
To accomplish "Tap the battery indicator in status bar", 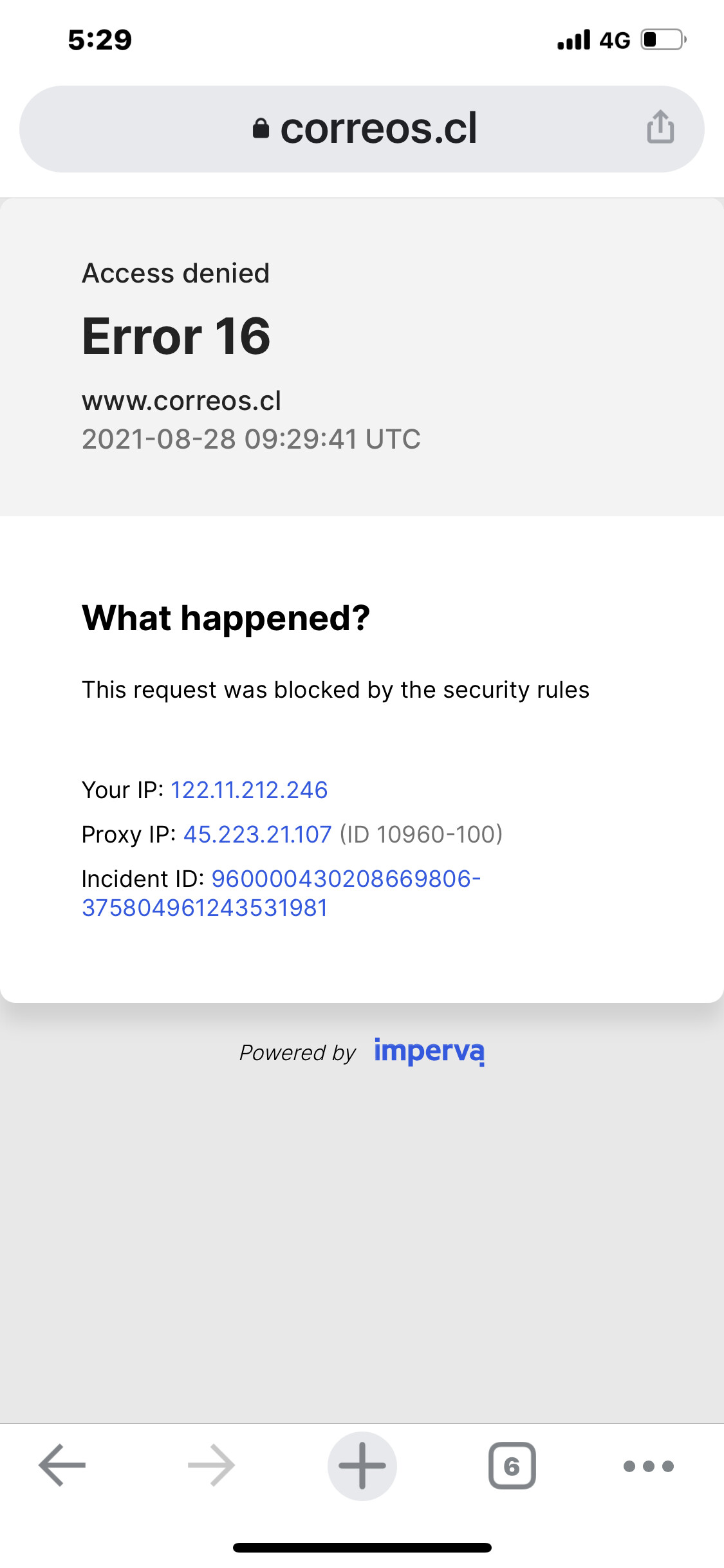I will coord(664,40).
